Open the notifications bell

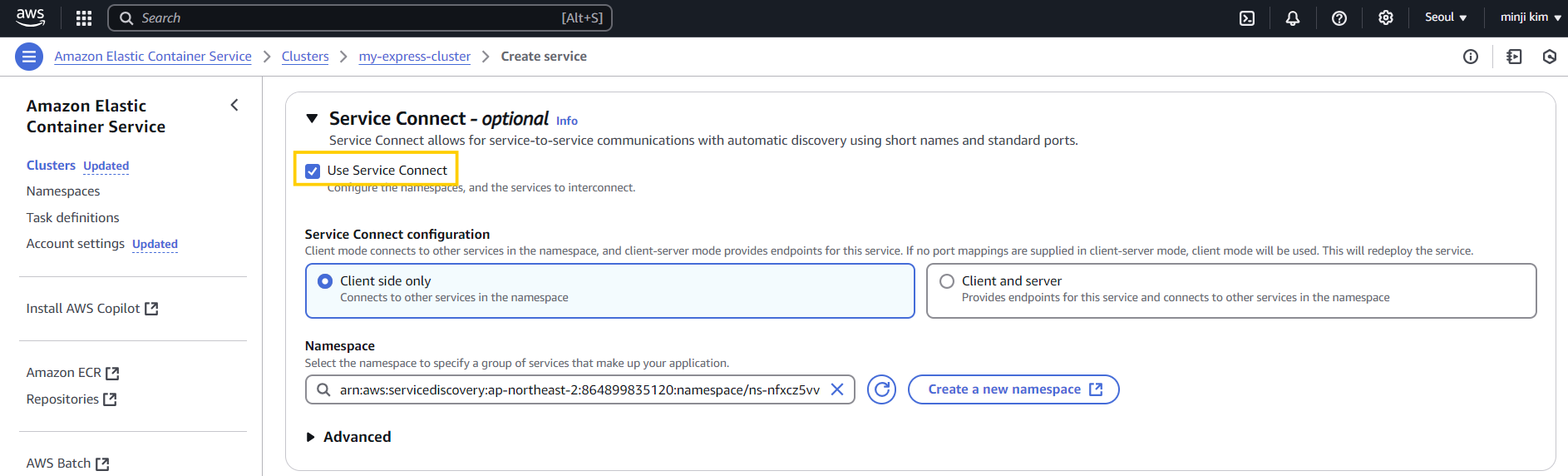pyautogui.click(x=1293, y=18)
